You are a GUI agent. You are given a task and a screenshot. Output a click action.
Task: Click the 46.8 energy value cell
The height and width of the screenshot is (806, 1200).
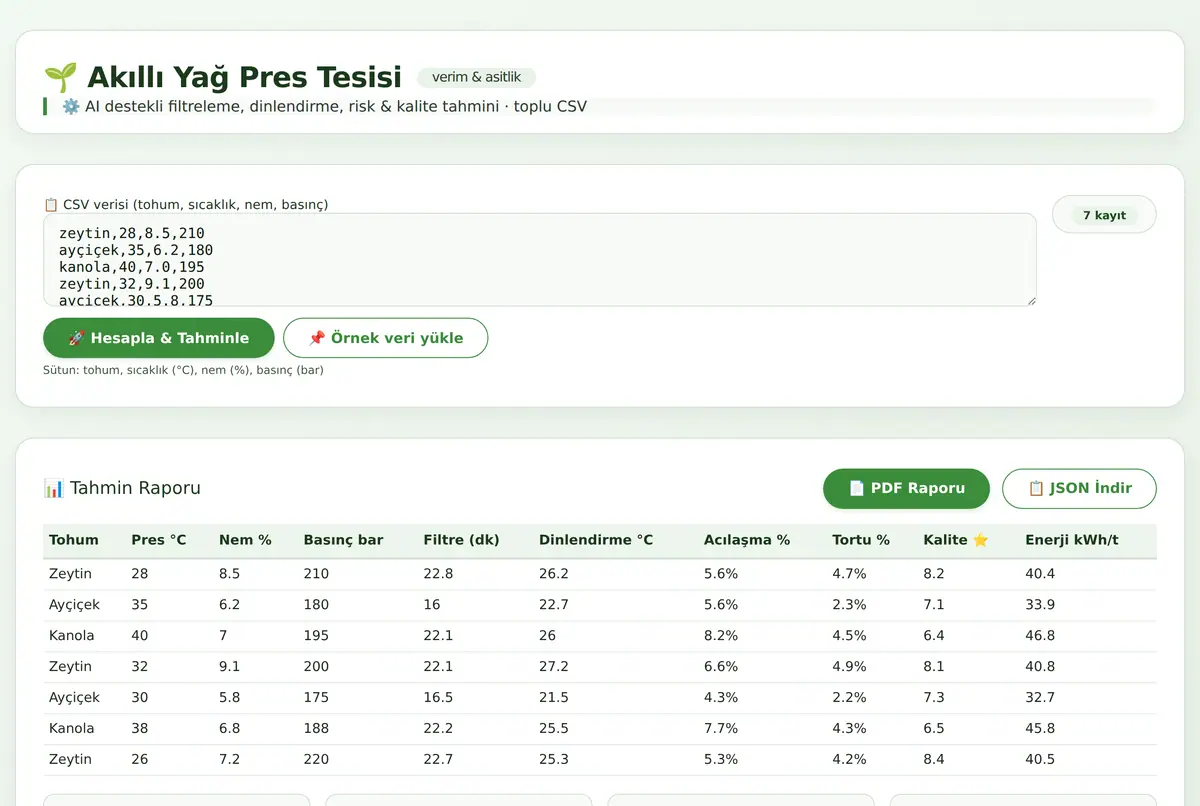(1040, 636)
